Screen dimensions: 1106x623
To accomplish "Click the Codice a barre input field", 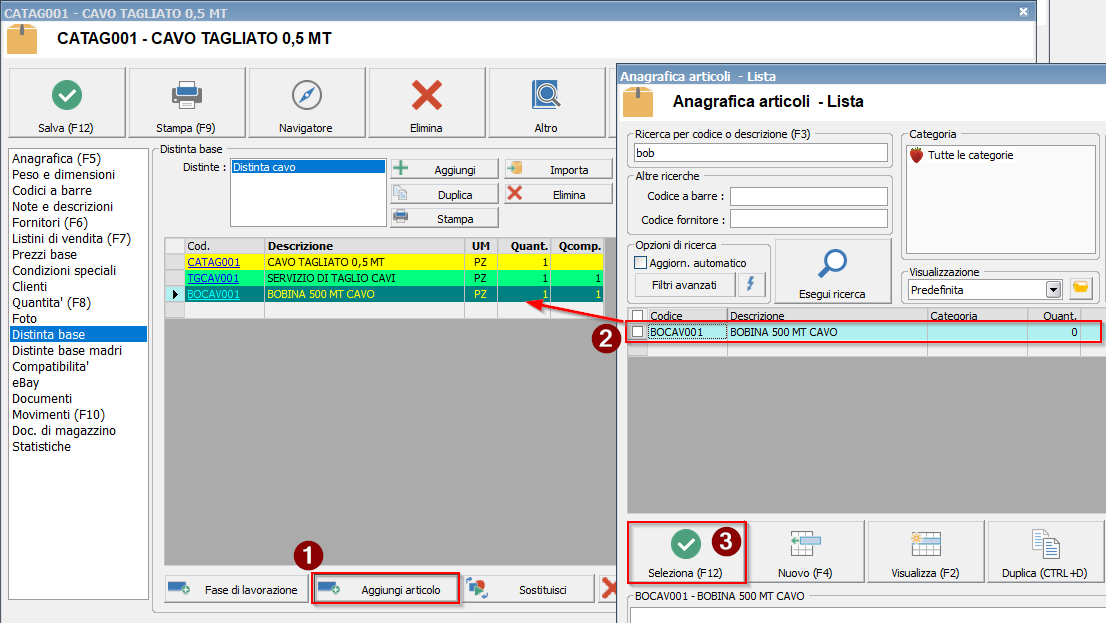I will pyautogui.click(x=809, y=196).
